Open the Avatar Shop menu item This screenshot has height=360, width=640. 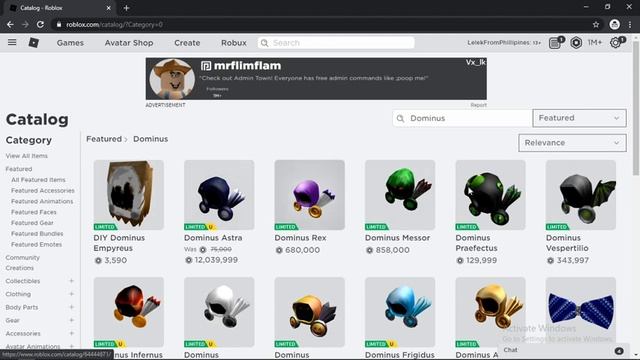[x=129, y=43]
